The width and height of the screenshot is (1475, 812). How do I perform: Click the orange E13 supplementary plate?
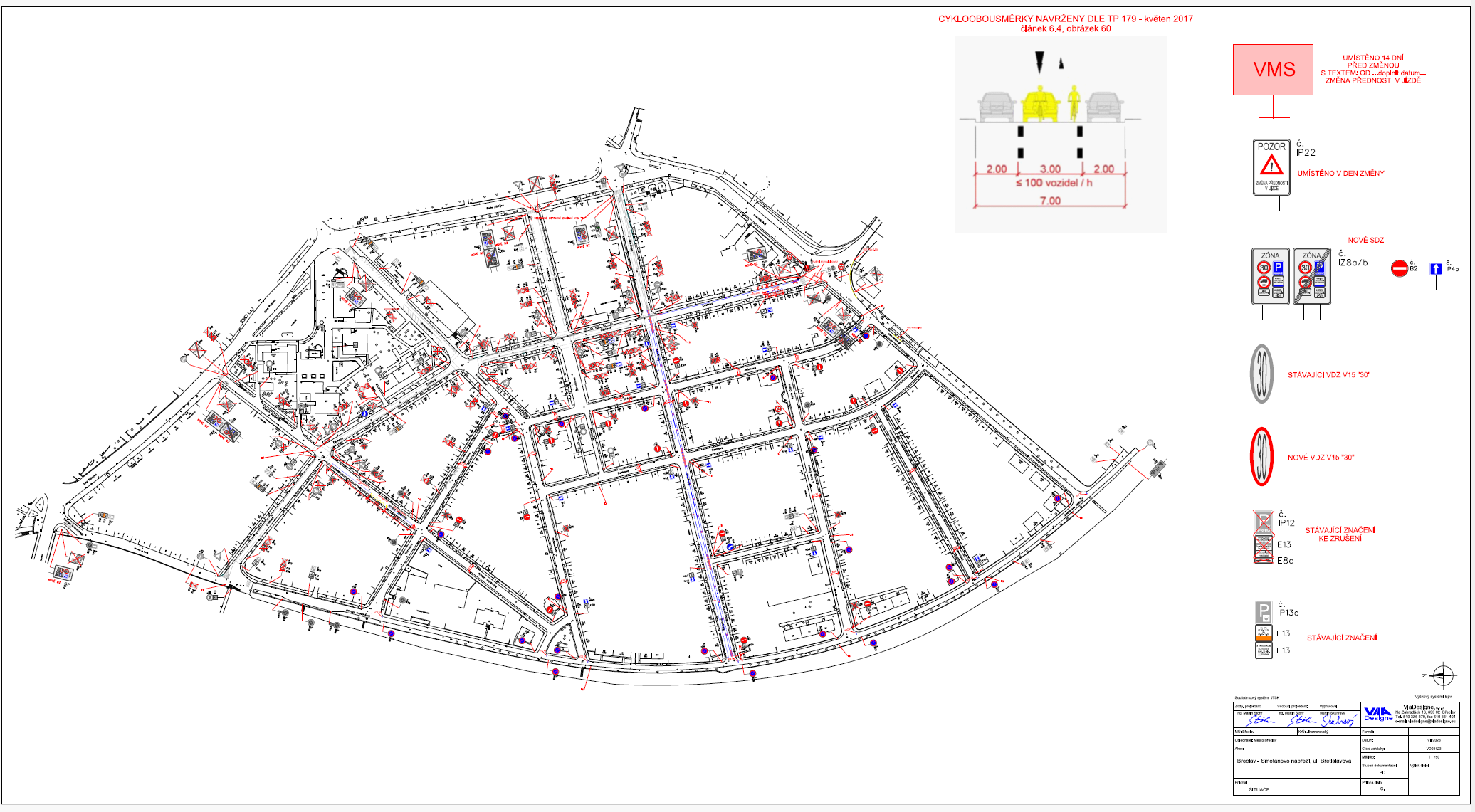pos(1263,633)
